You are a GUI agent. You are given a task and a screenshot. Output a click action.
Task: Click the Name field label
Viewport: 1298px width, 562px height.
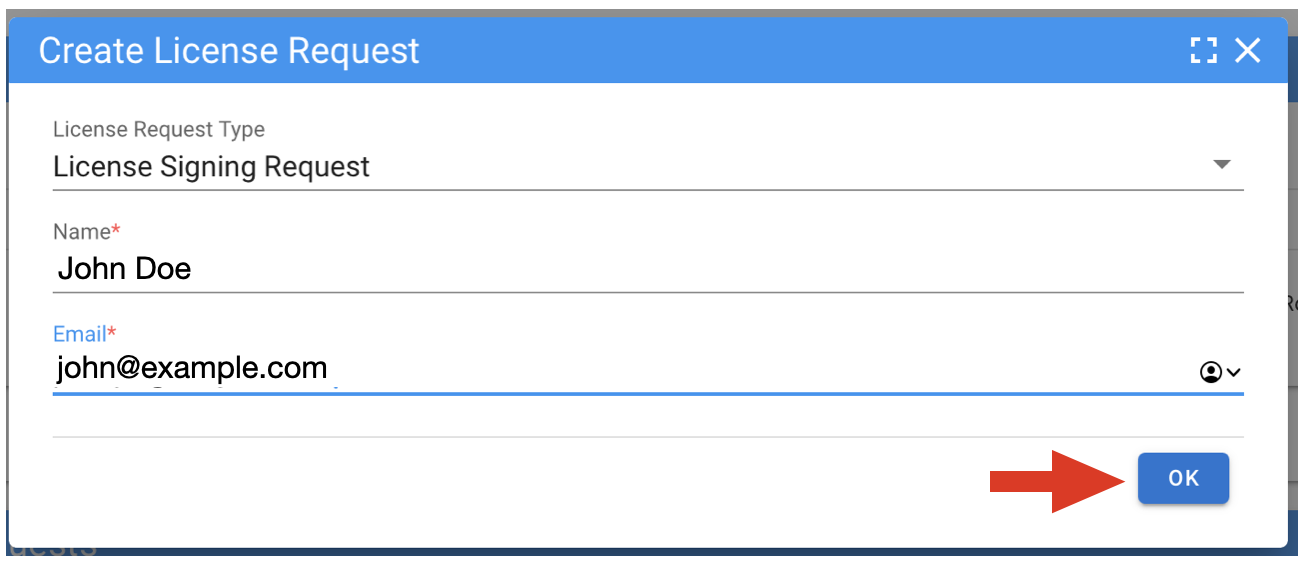click(81, 231)
